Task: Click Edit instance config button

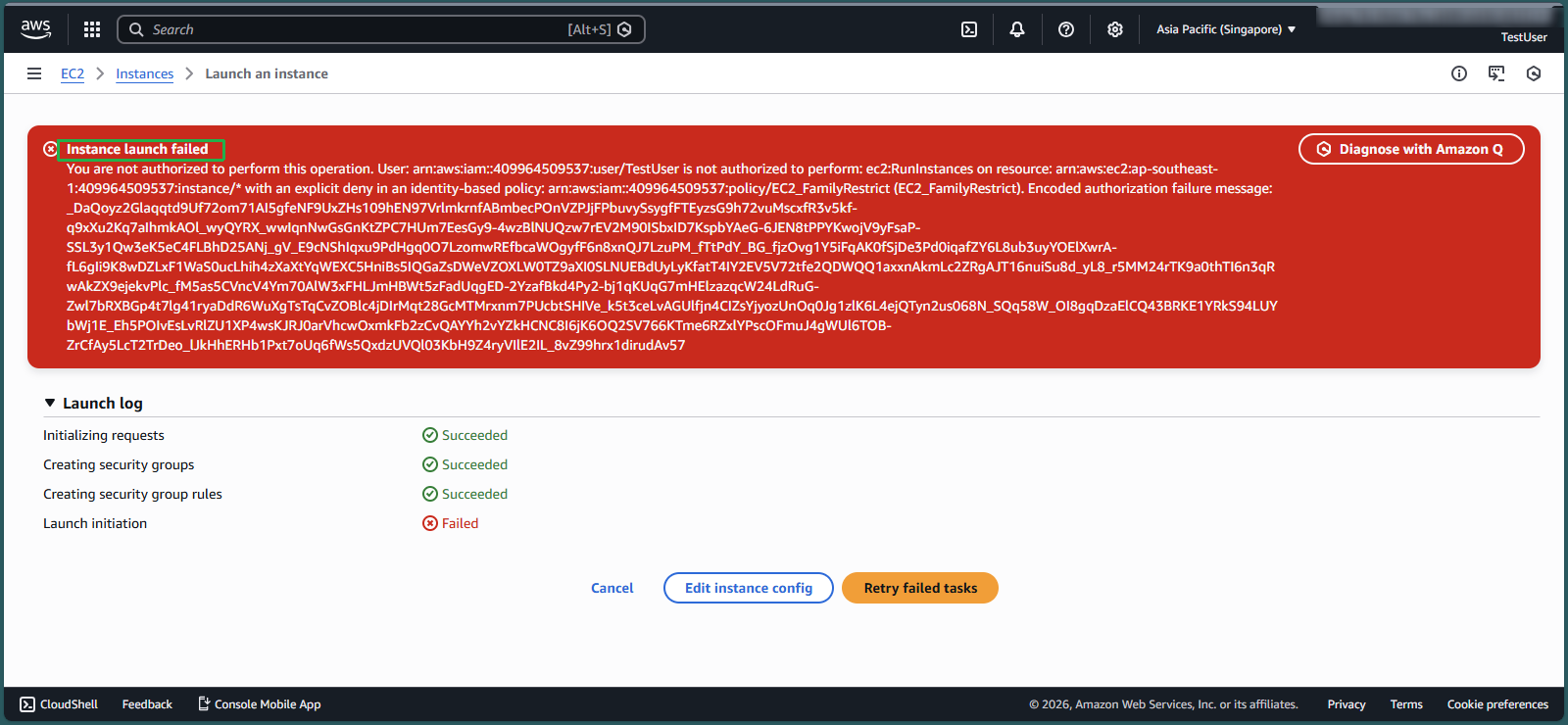Action: pos(749,588)
